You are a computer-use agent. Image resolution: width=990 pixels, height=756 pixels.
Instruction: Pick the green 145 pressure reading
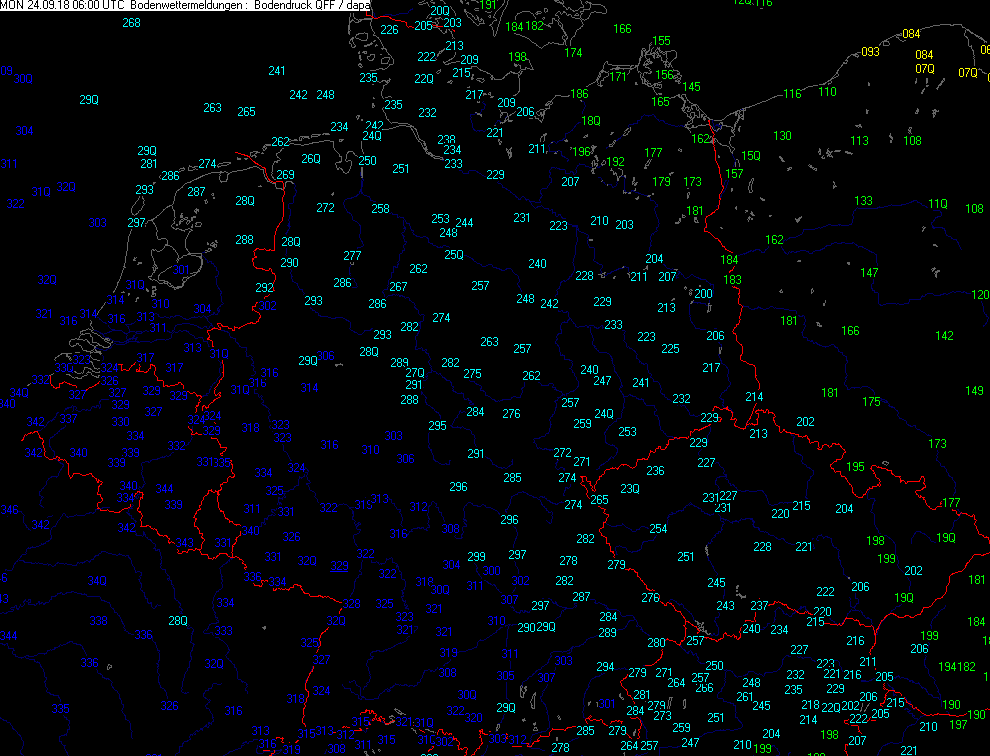pyautogui.click(x=692, y=87)
